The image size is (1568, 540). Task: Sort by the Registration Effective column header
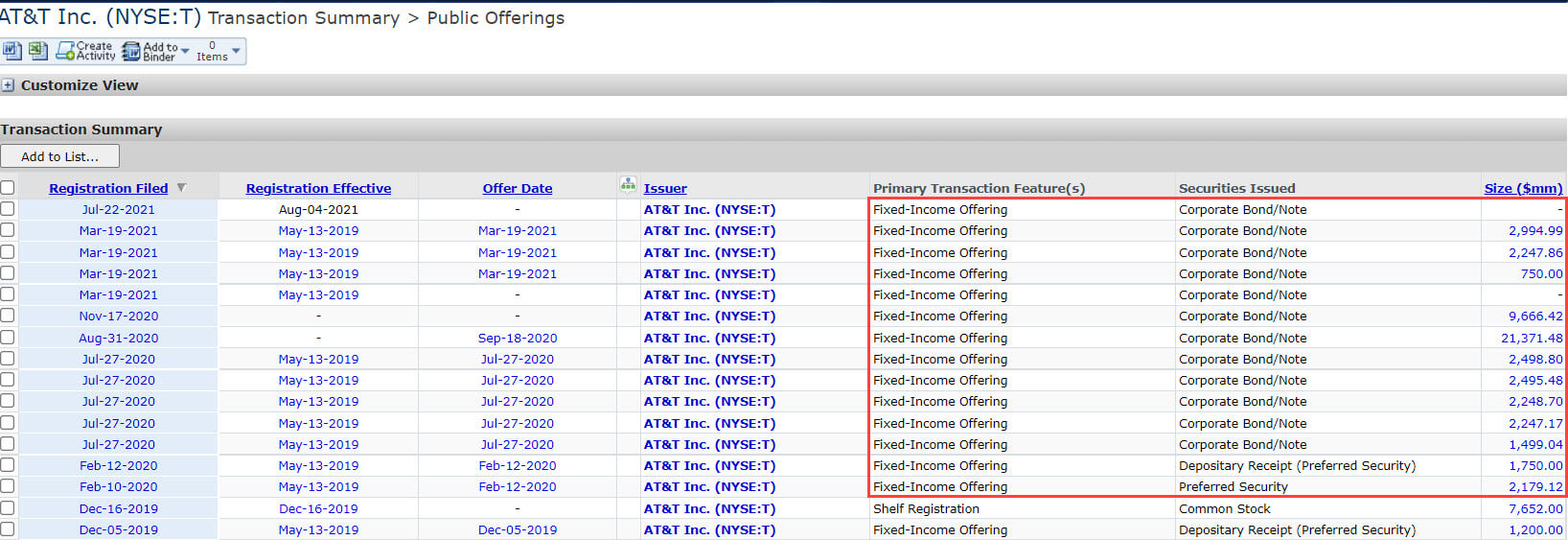pos(318,188)
